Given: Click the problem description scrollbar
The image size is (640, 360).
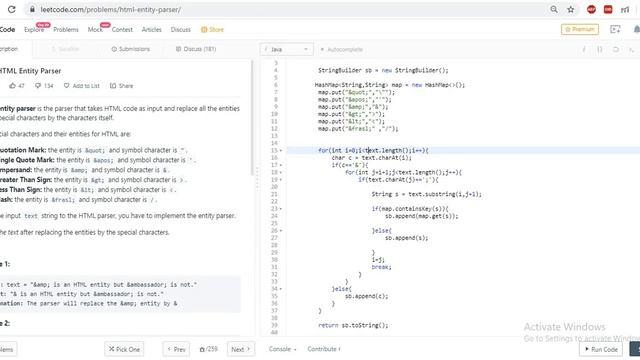Looking at the screenshot, I should pyautogui.click(x=252, y=118).
